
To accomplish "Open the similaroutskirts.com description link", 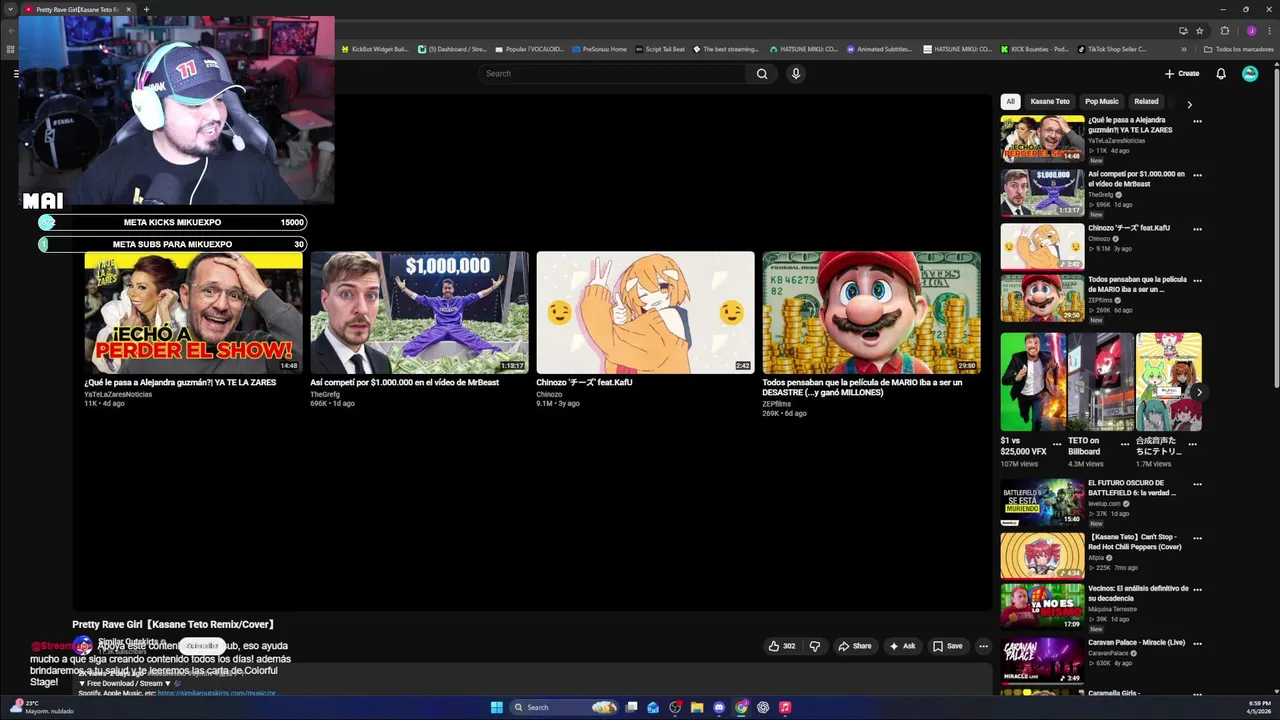I will click(x=216, y=692).
